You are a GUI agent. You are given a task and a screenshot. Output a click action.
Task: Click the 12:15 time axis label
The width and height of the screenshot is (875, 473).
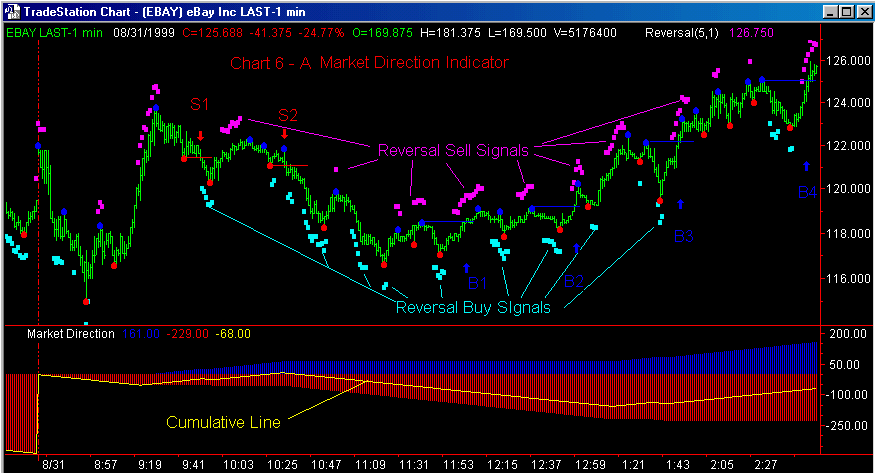[502, 465]
